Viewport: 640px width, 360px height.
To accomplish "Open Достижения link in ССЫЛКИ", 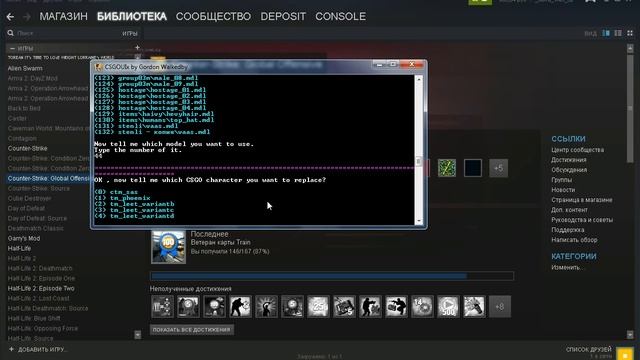I will (x=569, y=160).
